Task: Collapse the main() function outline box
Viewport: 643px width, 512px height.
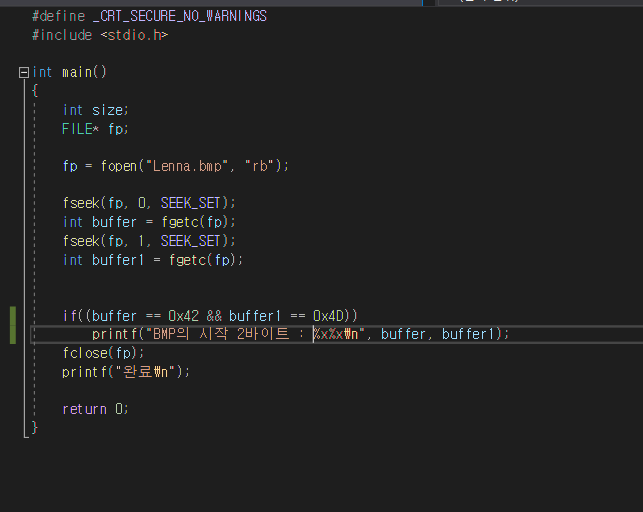Action: [24, 73]
